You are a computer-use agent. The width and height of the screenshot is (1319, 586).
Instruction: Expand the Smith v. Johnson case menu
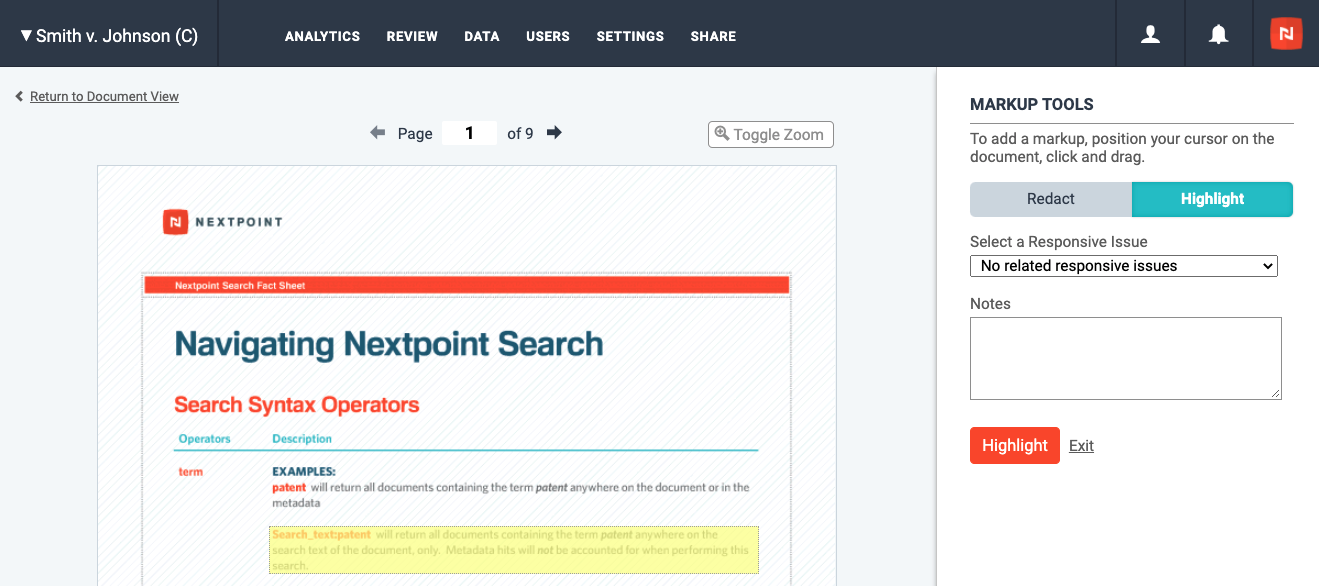(x=109, y=36)
